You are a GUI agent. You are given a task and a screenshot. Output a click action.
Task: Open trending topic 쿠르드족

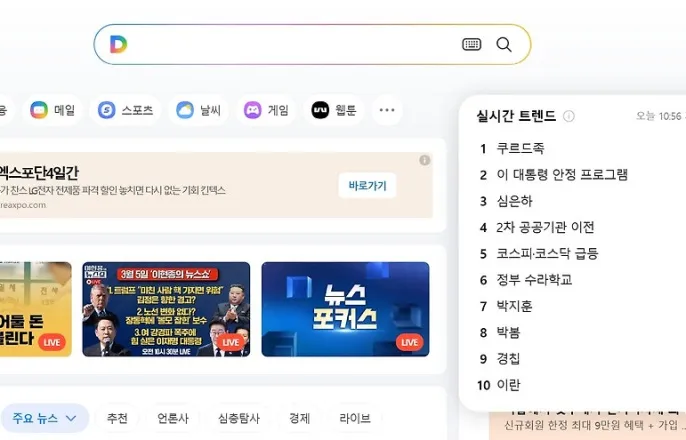tap(520, 148)
